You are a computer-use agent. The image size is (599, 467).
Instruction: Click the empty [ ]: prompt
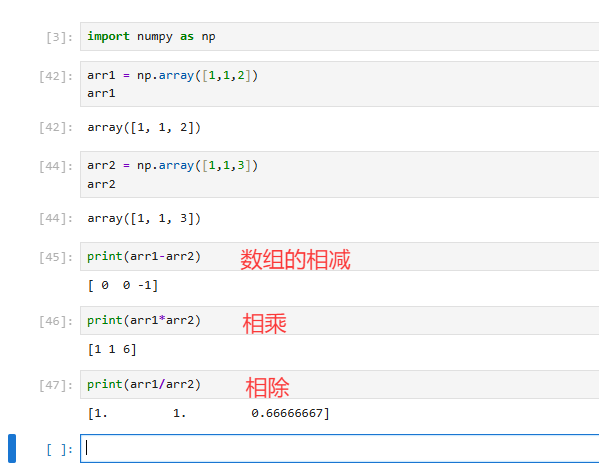pos(59,450)
